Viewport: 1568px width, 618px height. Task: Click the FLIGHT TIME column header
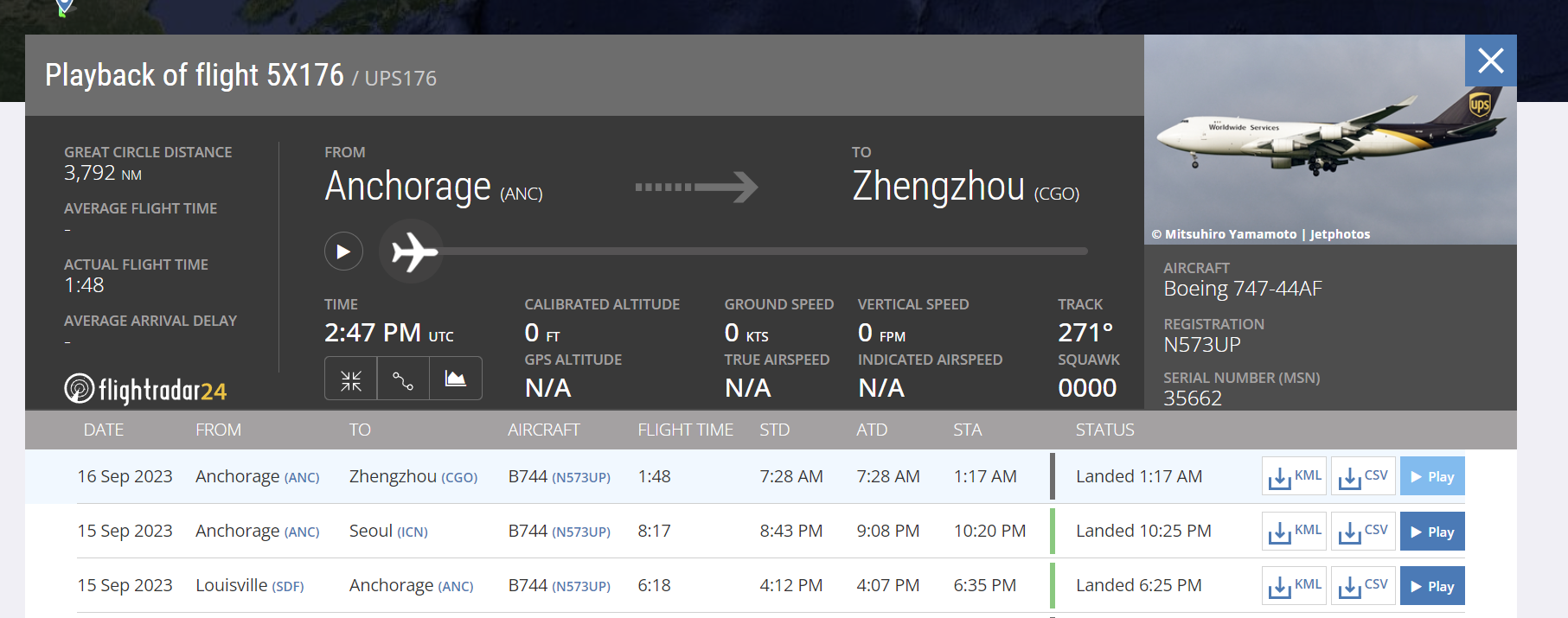pyautogui.click(x=686, y=430)
